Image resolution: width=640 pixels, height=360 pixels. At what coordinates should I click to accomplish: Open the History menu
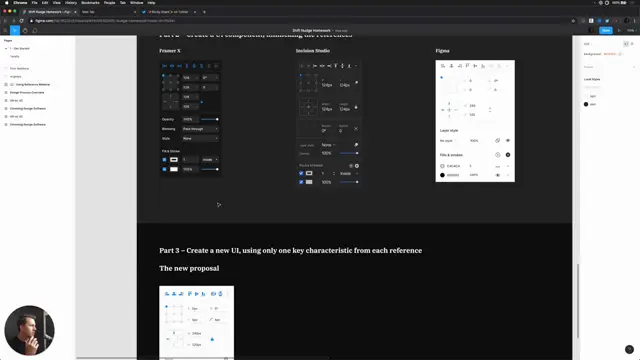(x=71, y=2)
